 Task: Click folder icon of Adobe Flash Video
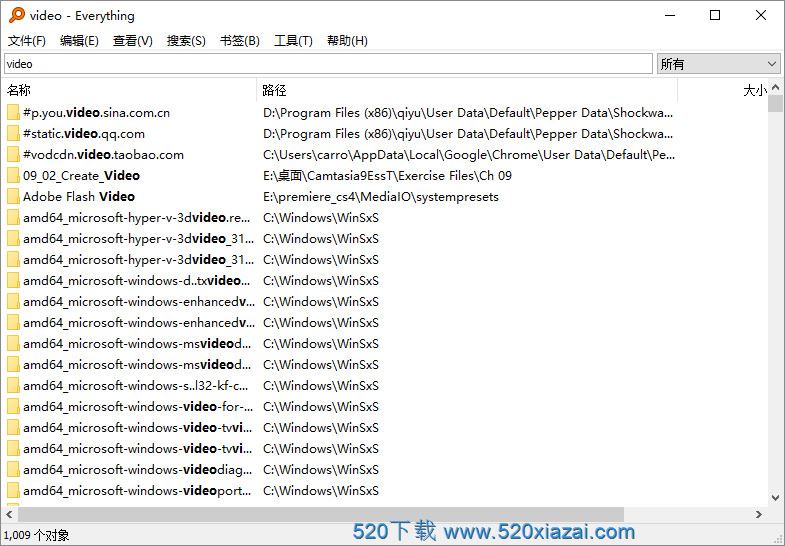click(13, 197)
